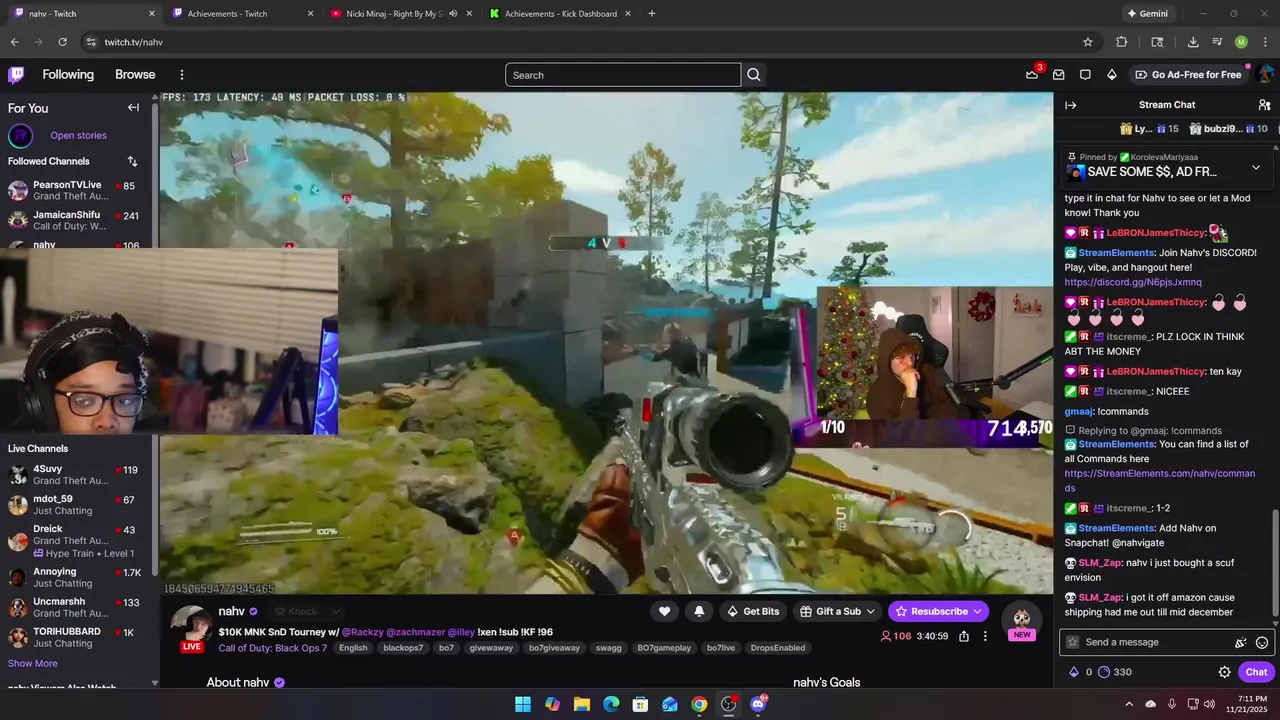Click the Get Bits button below the stream
The width and height of the screenshot is (1280, 720).
point(753,611)
